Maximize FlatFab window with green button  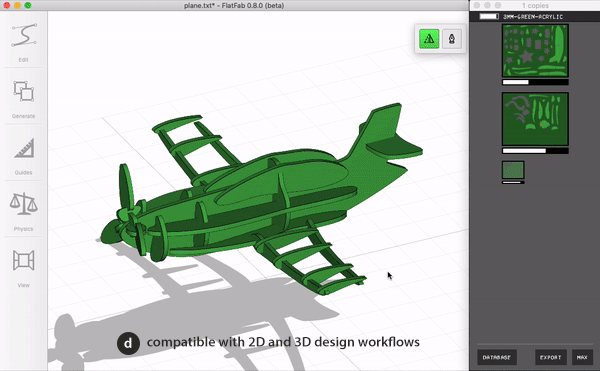28,5
